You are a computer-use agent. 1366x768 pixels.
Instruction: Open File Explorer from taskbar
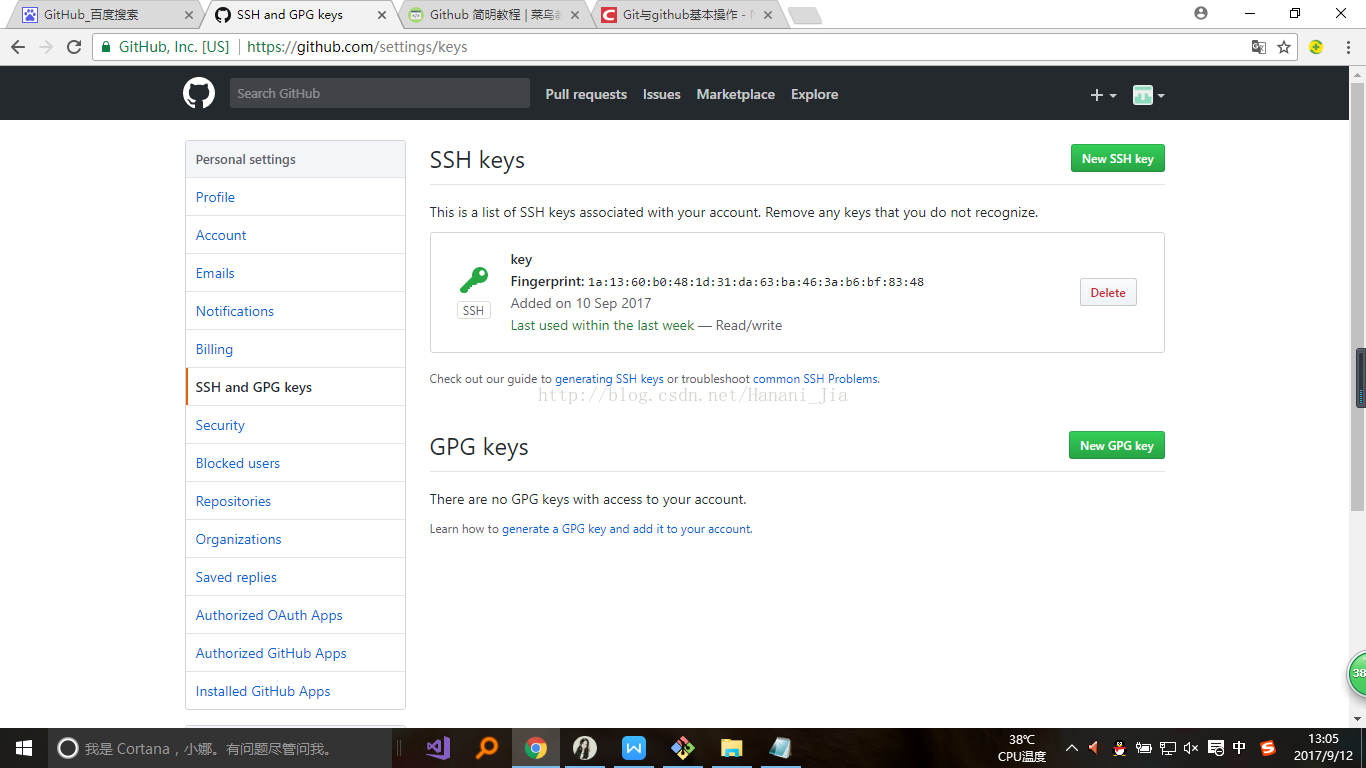point(732,748)
